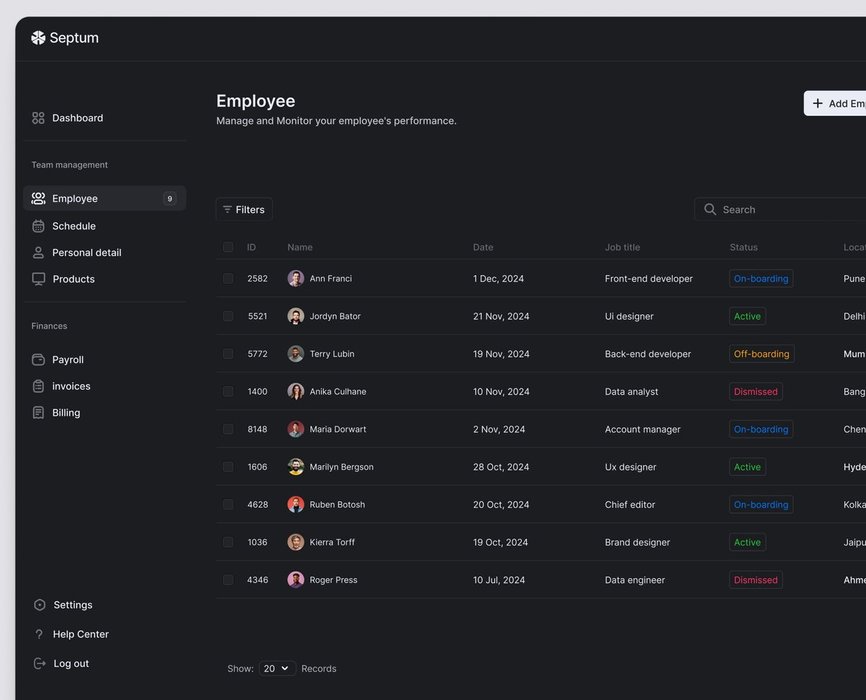This screenshot has height=700, width=866.
Task: Click the Log out arrow icon
Action: point(39,664)
